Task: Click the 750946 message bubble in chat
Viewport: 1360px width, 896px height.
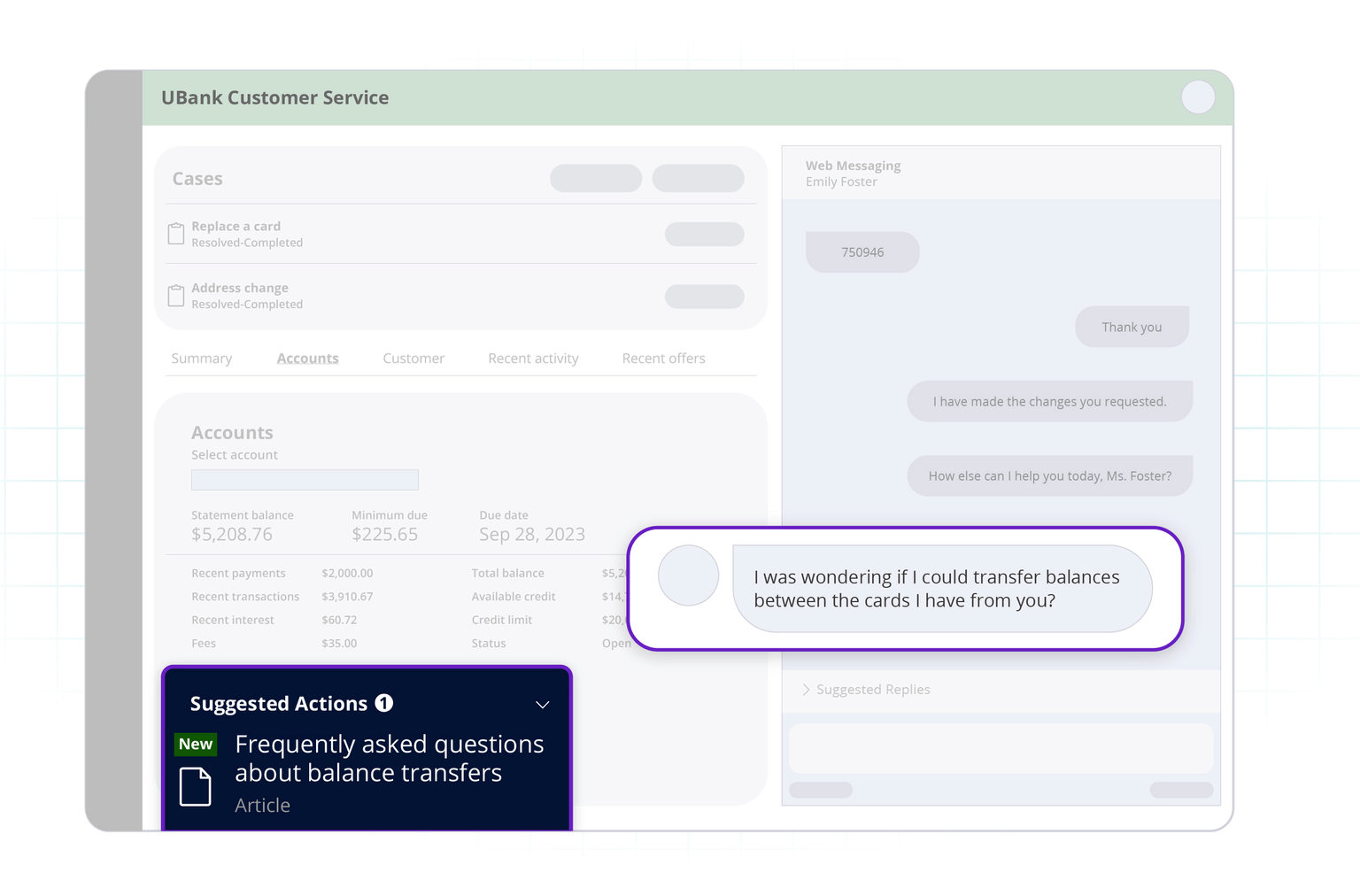Action: [862, 251]
